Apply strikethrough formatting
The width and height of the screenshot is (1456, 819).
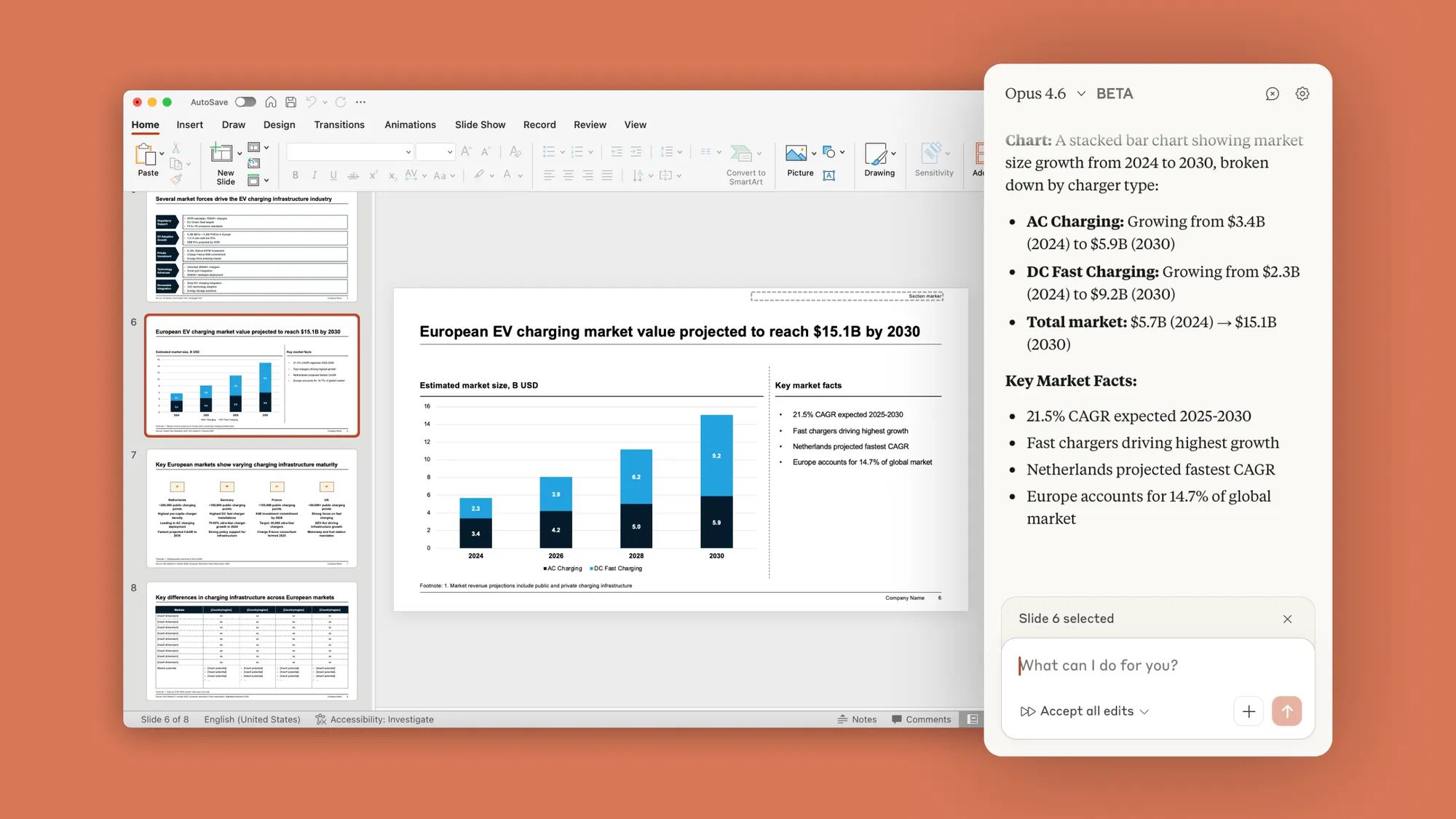coord(354,175)
